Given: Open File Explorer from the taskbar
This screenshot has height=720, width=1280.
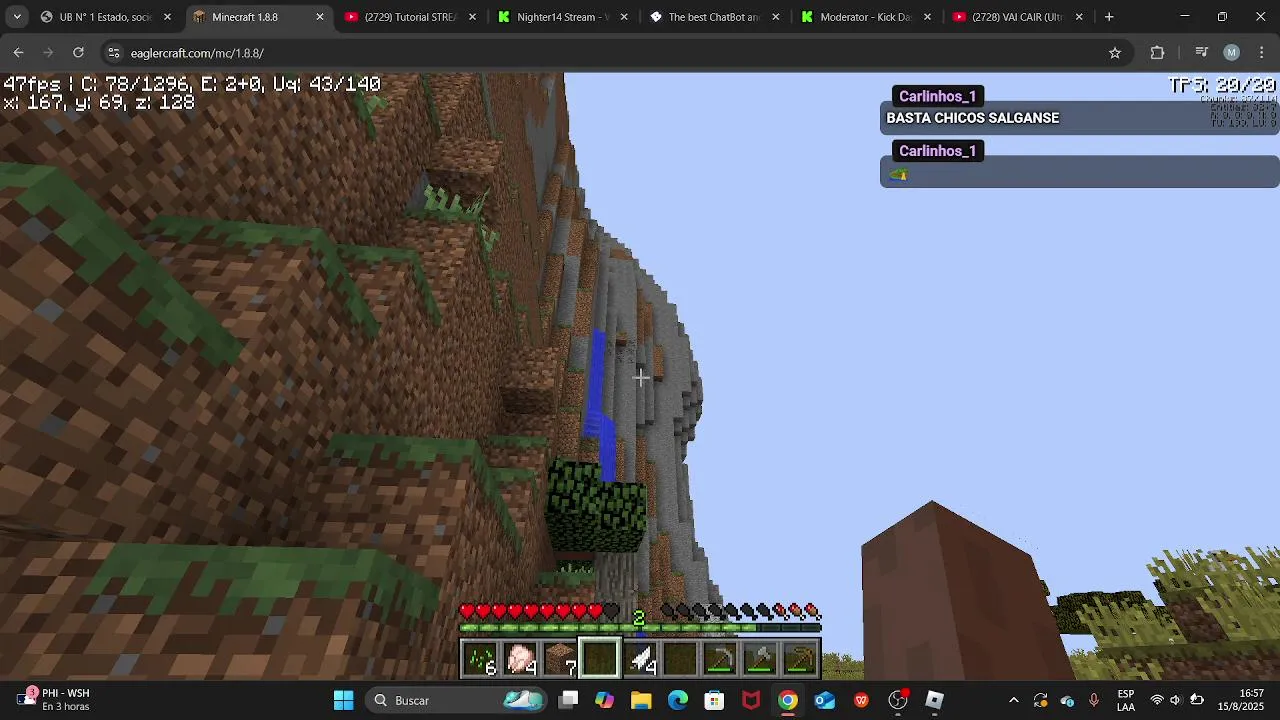Looking at the screenshot, I should pyautogui.click(x=641, y=700).
